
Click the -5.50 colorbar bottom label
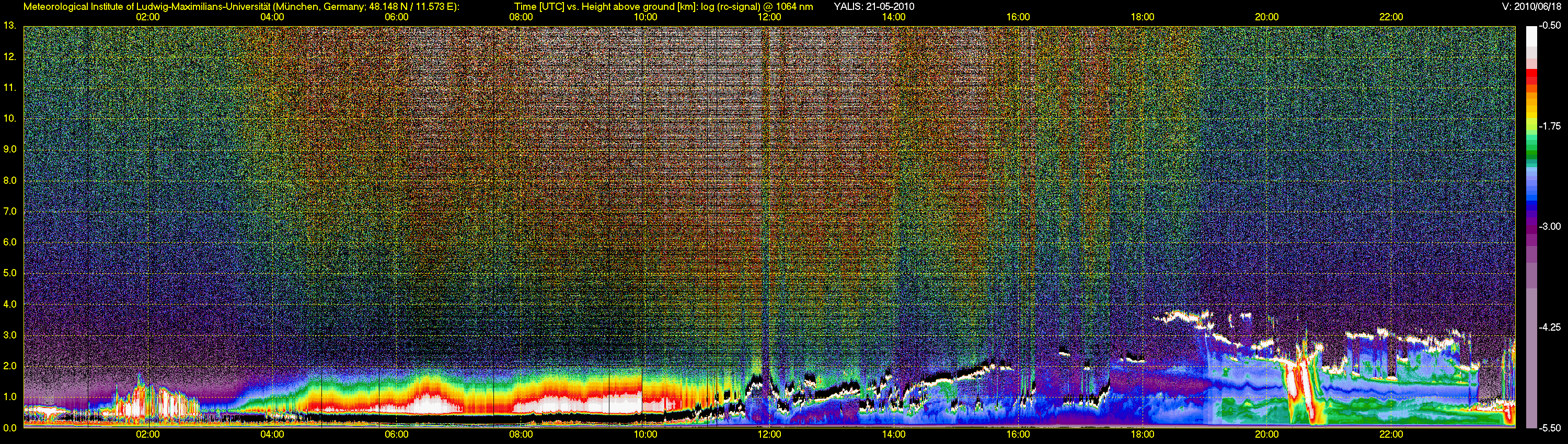(x=1550, y=428)
